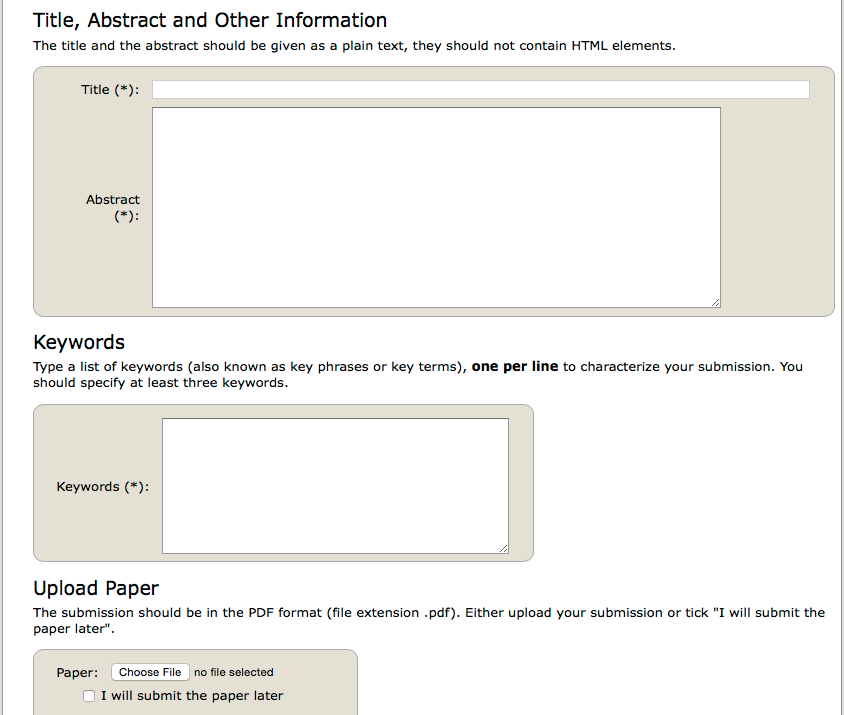Click the plain text instruction under the title heading

[x=354, y=46]
